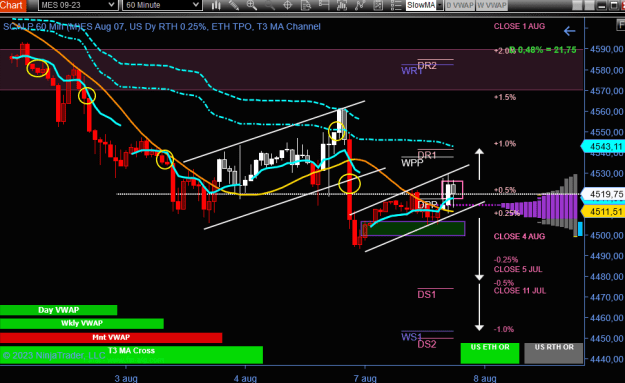This screenshot has height=383, width=625.
Task: Activate the zoom in magnifier
Action: pos(252,5)
